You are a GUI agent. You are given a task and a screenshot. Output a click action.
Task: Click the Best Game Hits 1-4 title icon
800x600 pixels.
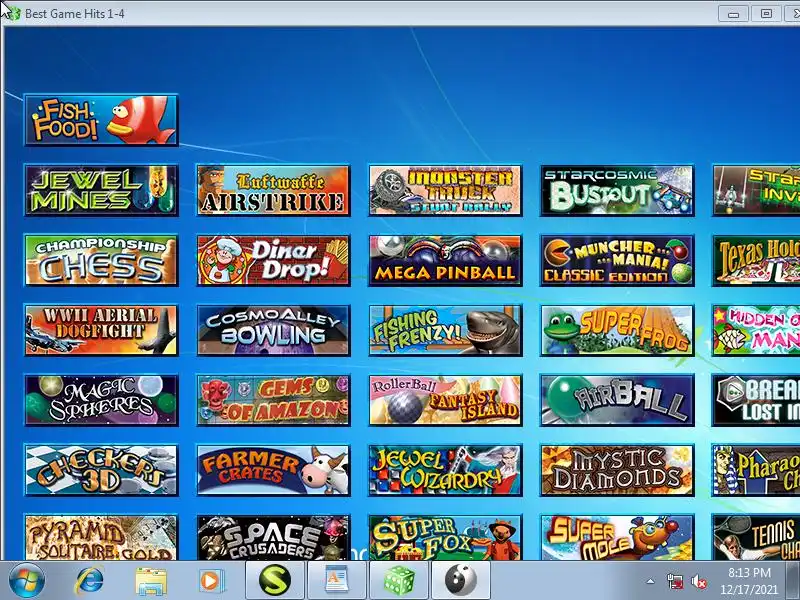(14, 13)
